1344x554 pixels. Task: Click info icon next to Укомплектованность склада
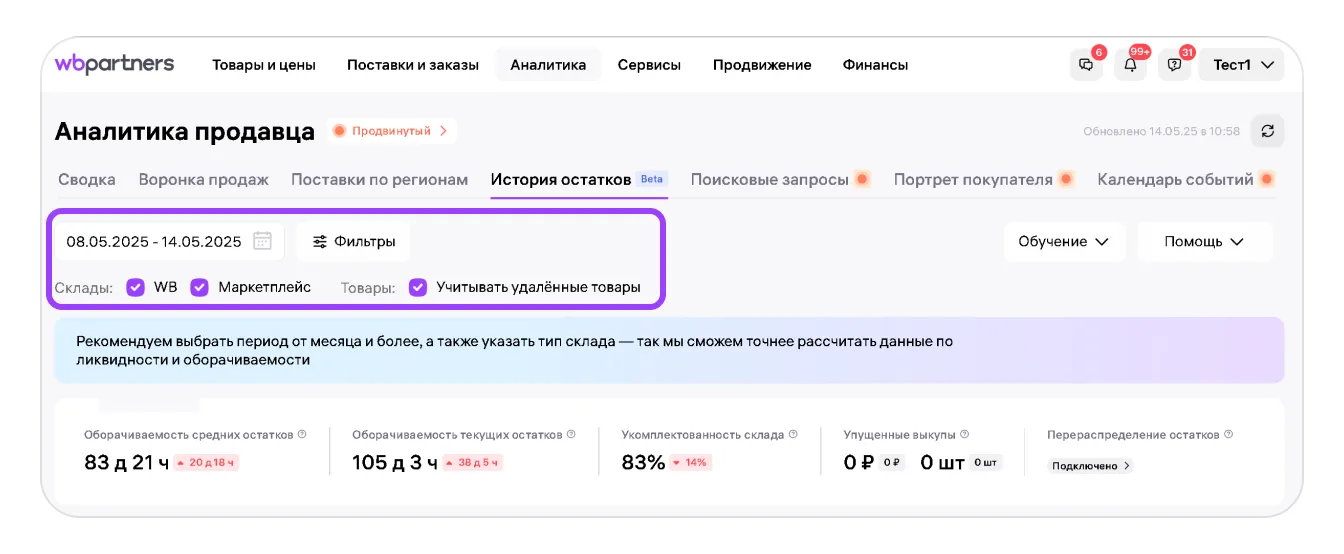pyautogui.click(x=794, y=435)
